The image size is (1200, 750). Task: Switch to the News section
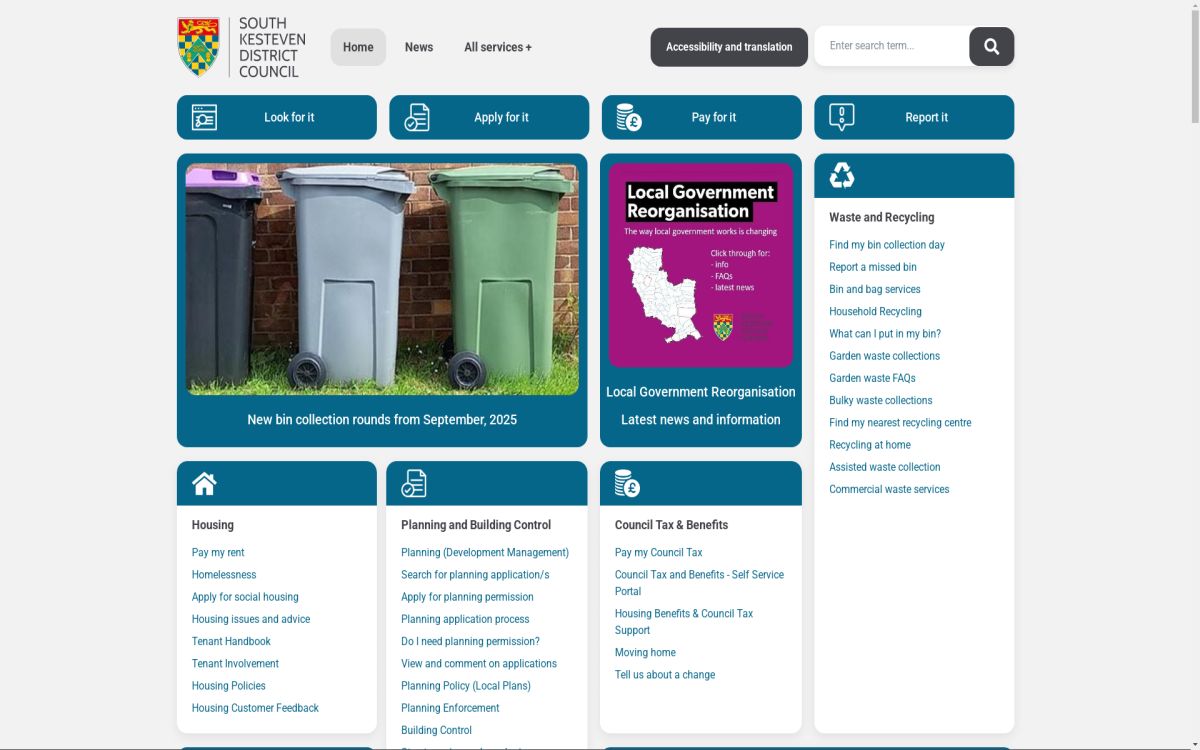[x=419, y=47]
